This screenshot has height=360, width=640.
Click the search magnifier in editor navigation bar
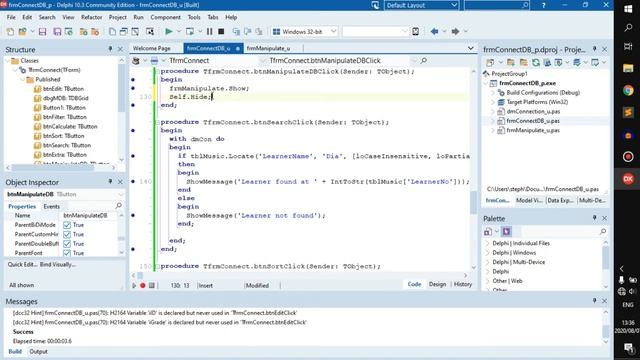pyautogui.click(x=424, y=60)
